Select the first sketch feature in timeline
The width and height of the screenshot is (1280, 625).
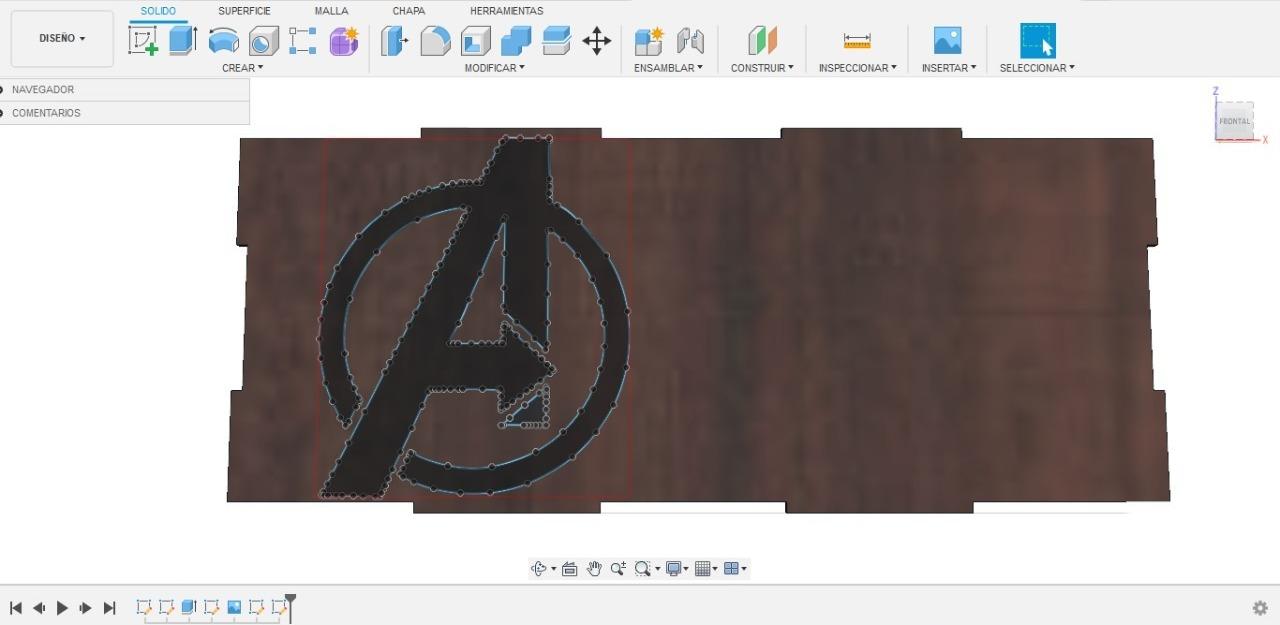[143, 607]
